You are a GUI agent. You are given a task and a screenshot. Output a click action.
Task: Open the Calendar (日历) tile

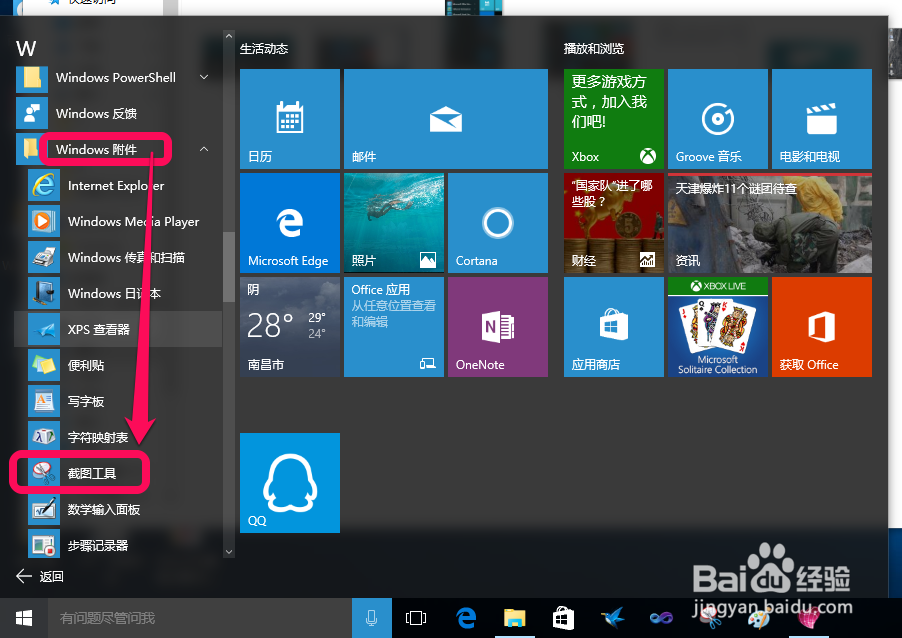click(289, 119)
